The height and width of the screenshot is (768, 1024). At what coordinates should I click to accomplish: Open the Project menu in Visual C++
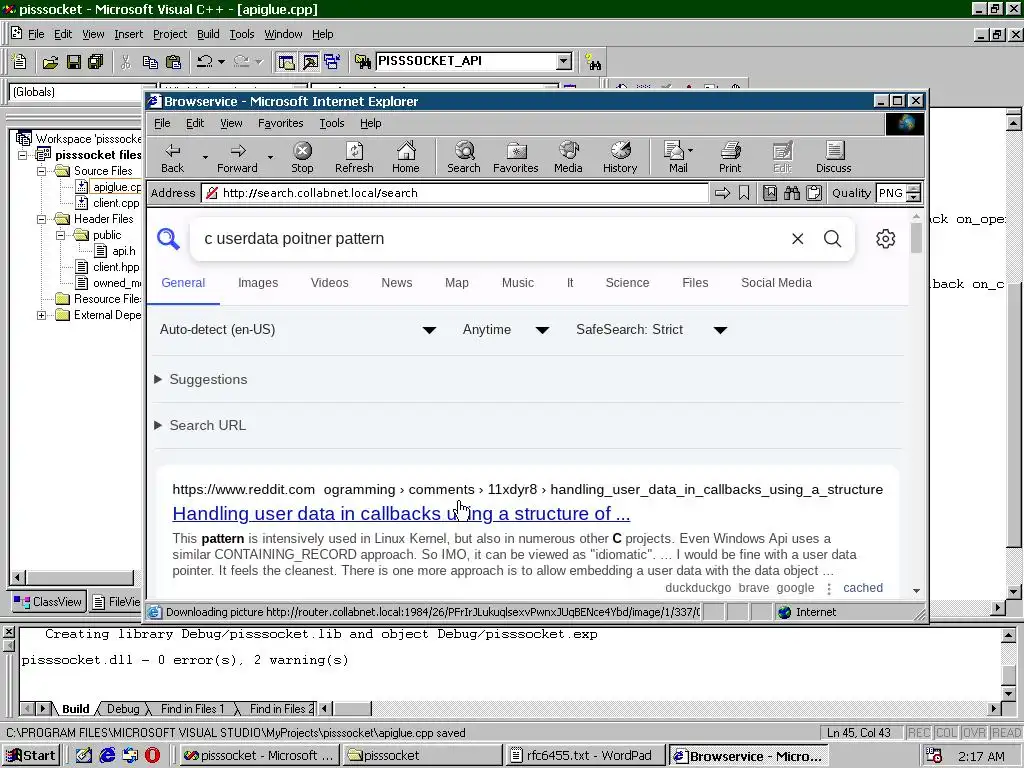click(x=170, y=34)
